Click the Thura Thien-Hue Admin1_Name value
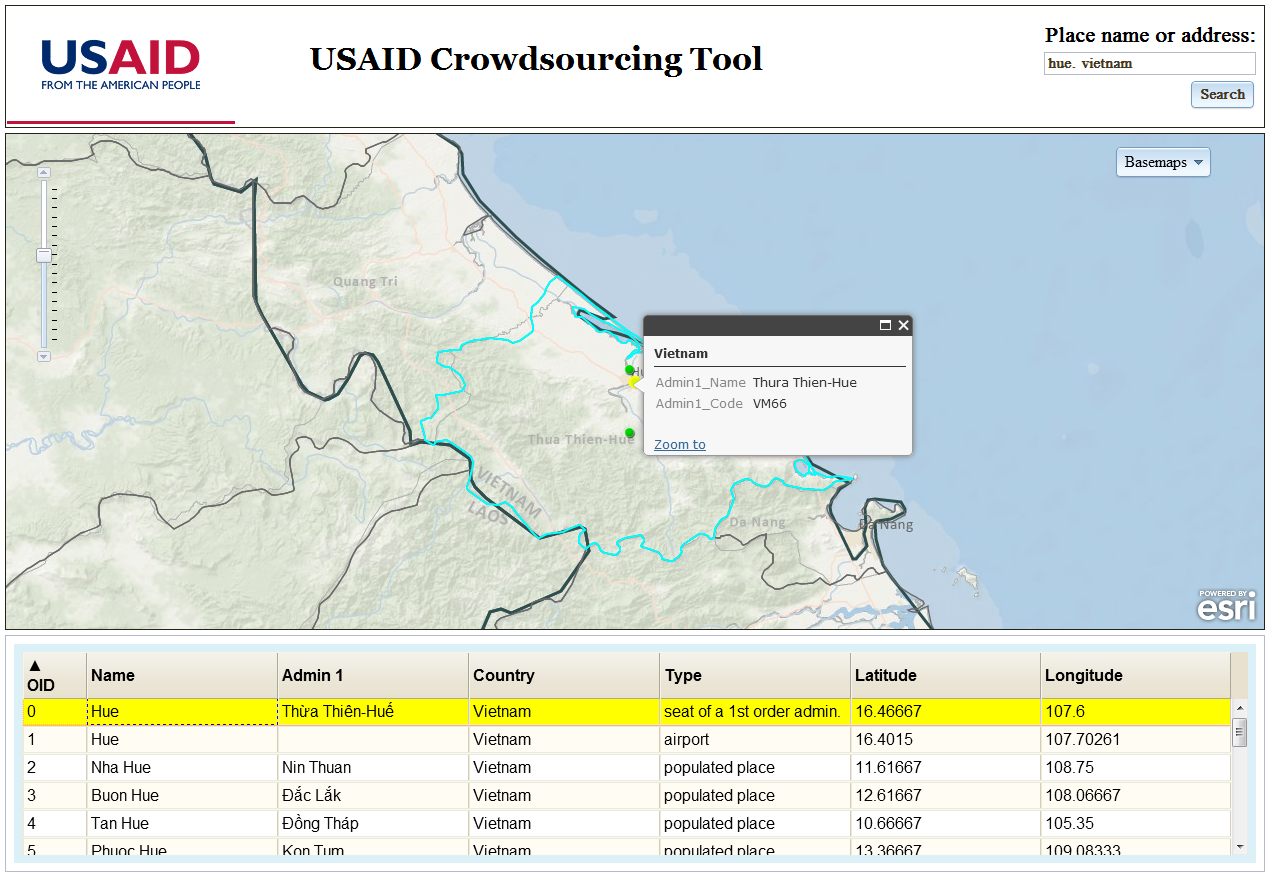1270x877 pixels. [x=805, y=382]
